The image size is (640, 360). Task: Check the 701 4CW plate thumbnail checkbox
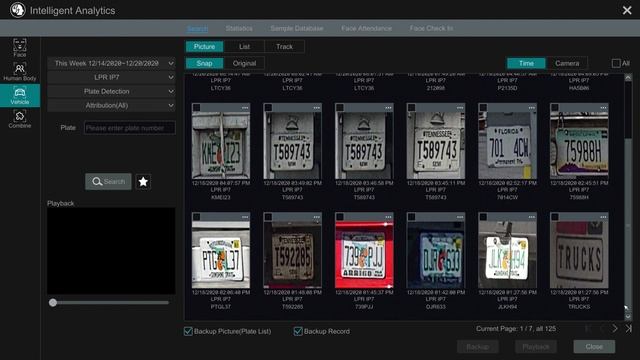483,108
